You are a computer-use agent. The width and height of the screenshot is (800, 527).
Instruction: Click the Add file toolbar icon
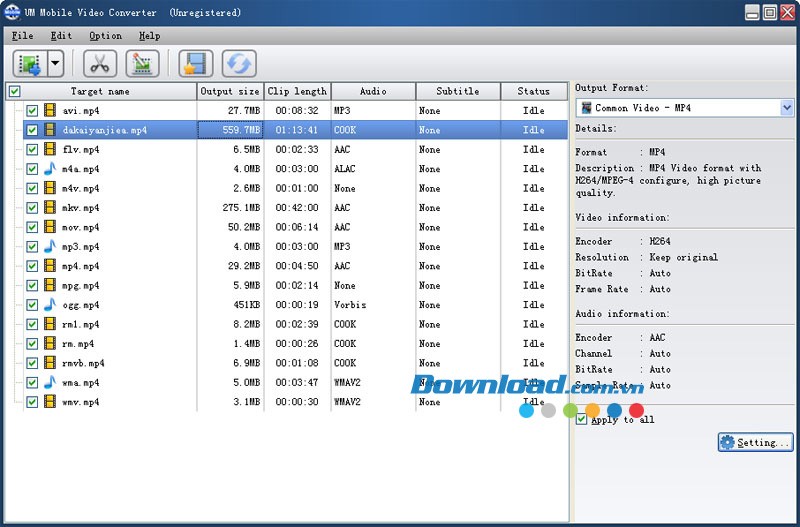(30, 64)
